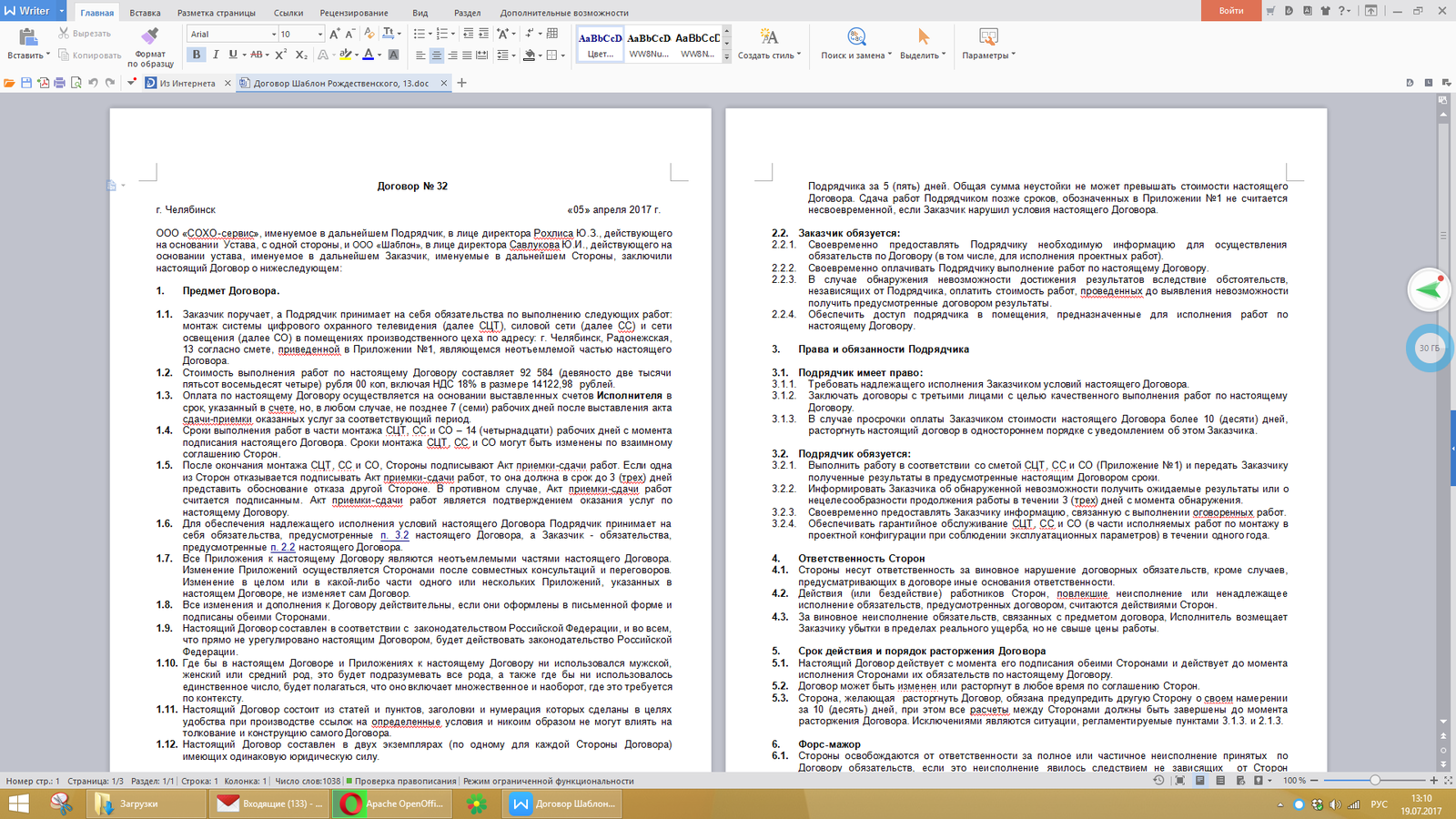1456x819 pixels.
Task: Enable full screen view in status bar
Action: click(x=1180, y=781)
